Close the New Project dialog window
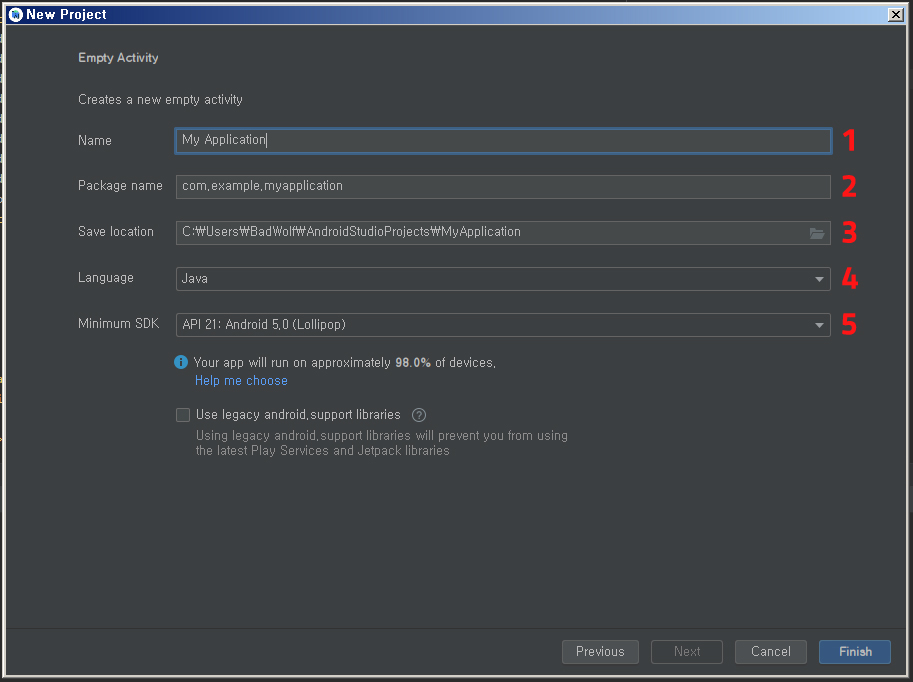The width and height of the screenshot is (913, 682). tap(896, 15)
